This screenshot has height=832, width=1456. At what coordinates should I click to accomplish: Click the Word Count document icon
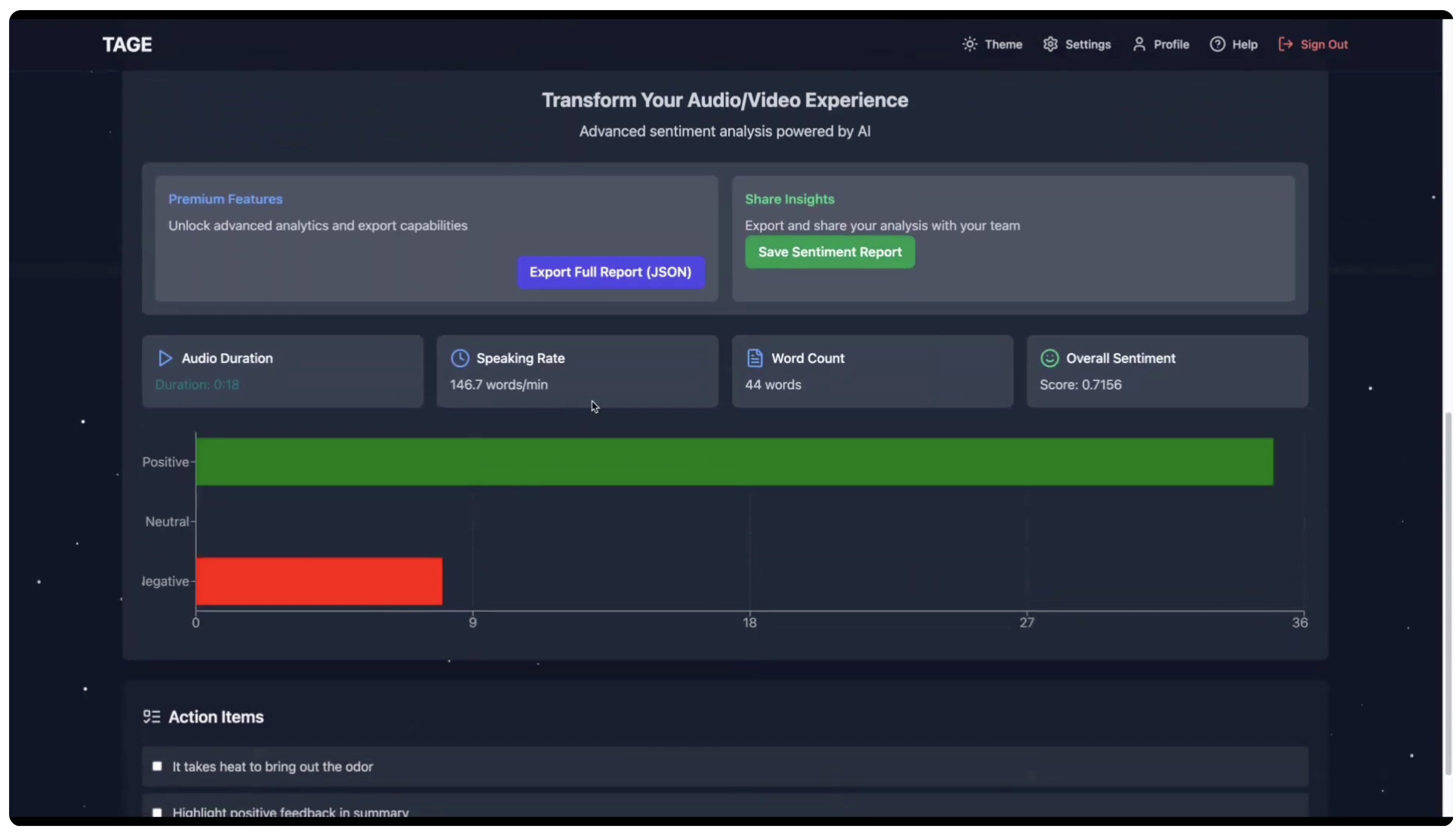click(755, 358)
